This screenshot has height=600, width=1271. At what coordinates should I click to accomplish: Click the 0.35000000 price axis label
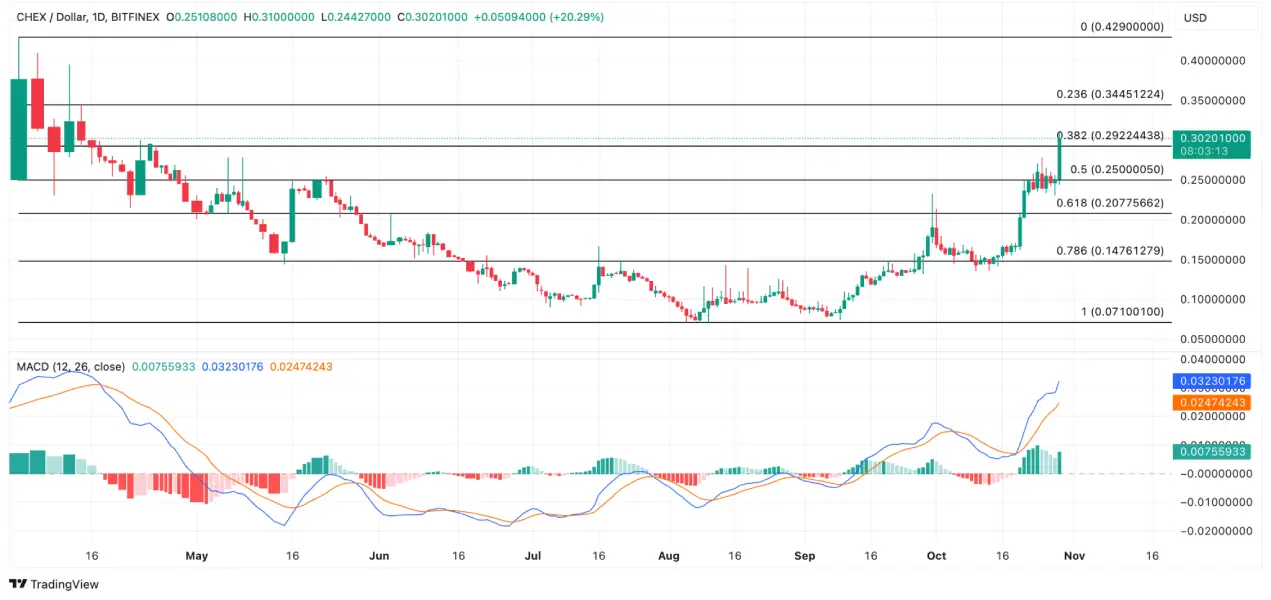pyautogui.click(x=1212, y=101)
